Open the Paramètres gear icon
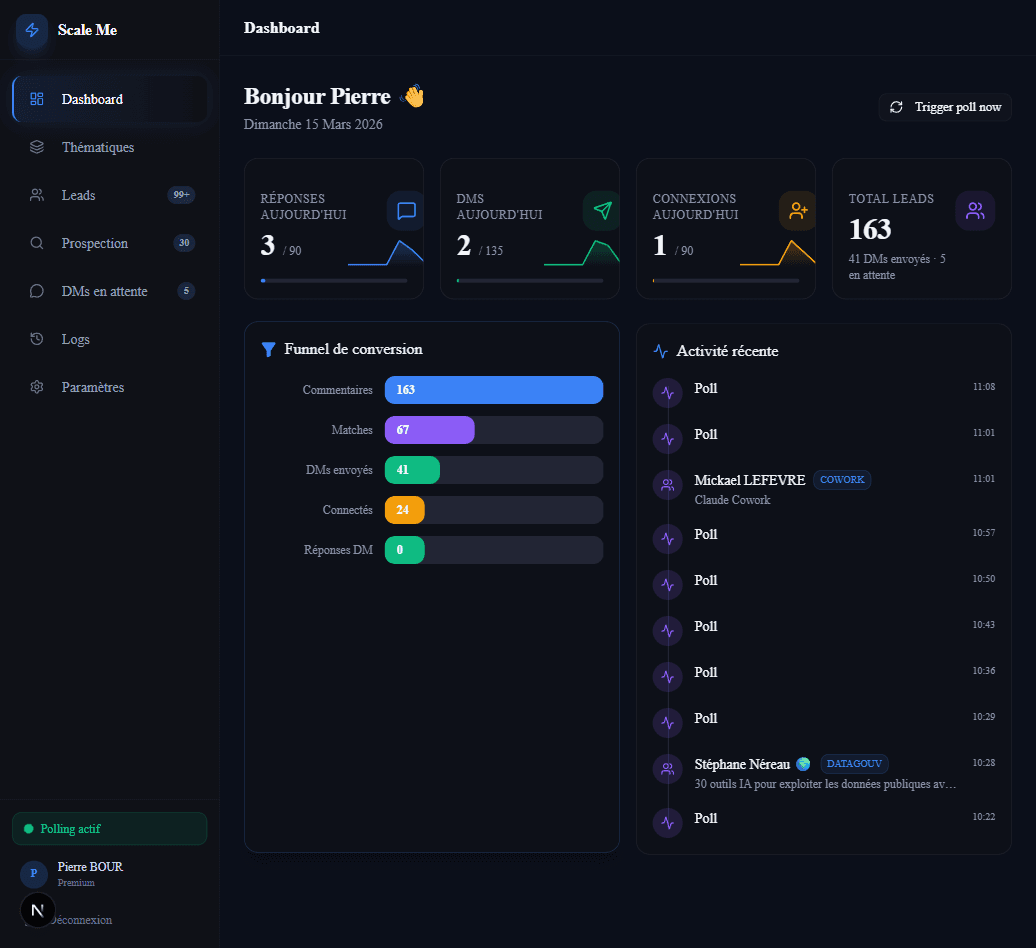The height and width of the screenshot is (948, 1036). 36,386
